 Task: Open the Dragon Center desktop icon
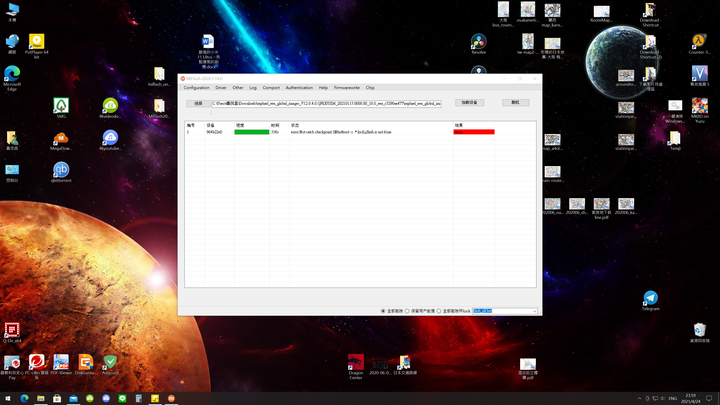356,366
